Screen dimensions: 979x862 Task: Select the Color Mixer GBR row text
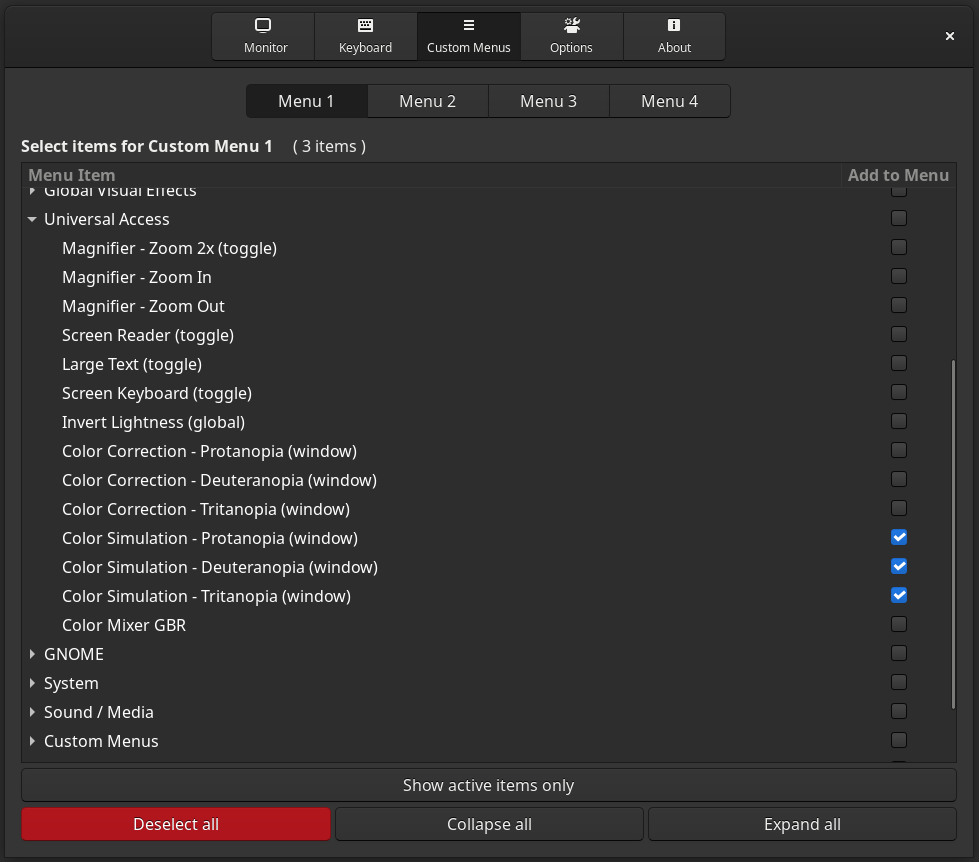124,625
